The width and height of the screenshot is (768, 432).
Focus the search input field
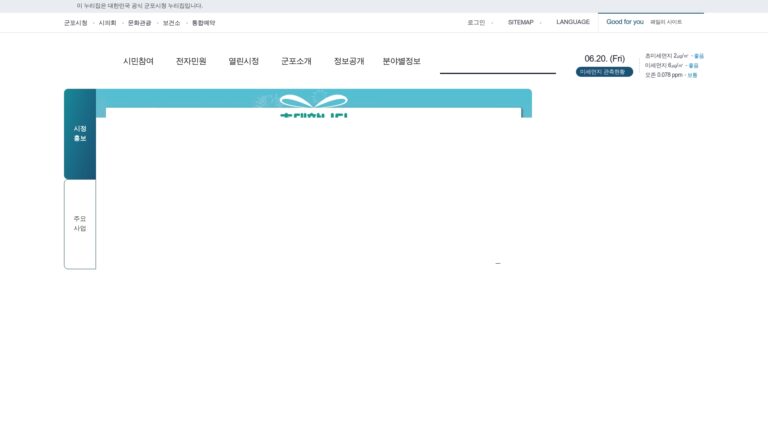pyautogui.click(x=498, y=64)
